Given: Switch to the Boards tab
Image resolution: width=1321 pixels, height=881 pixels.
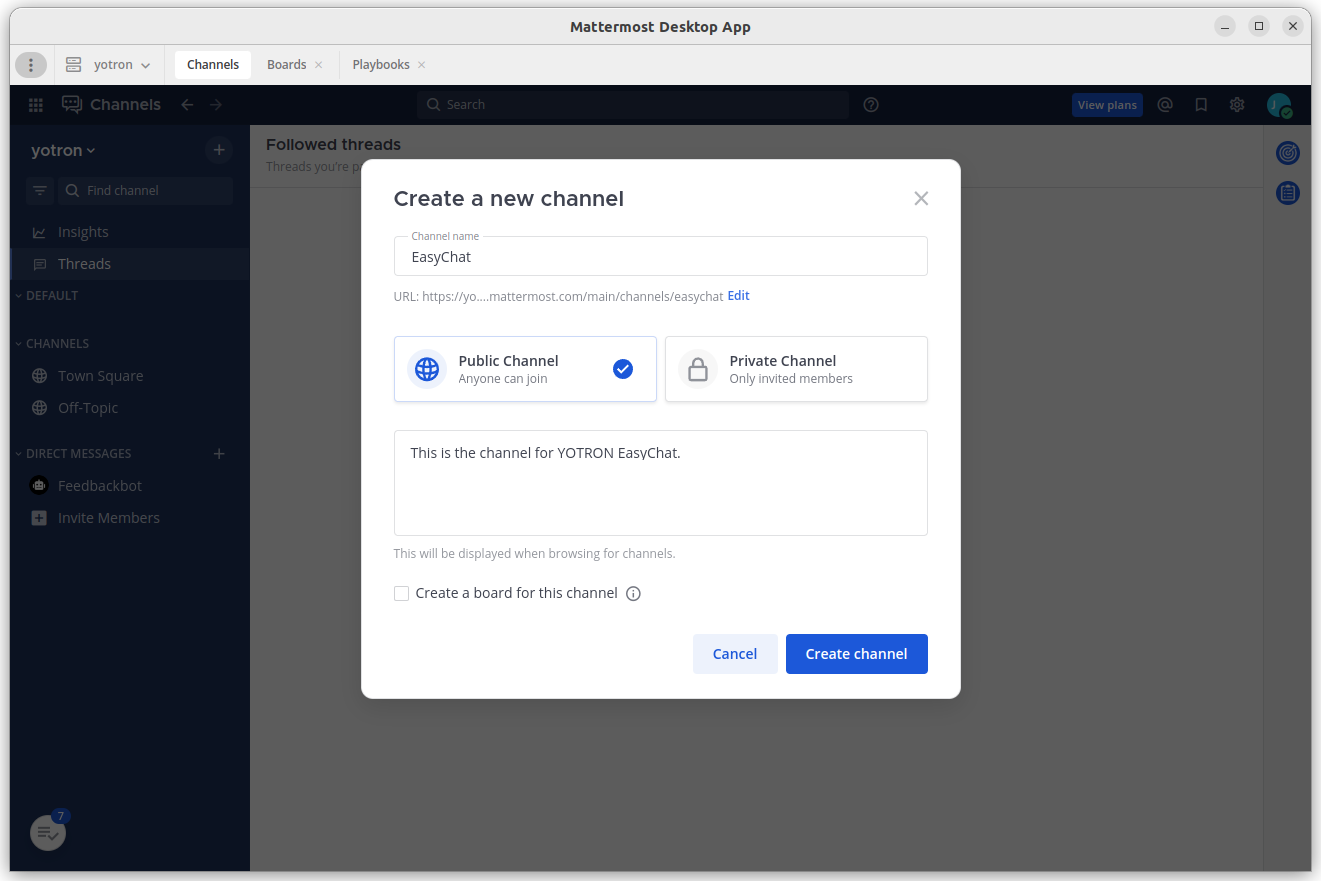Looking at the screenshot, I should [286, 65].
